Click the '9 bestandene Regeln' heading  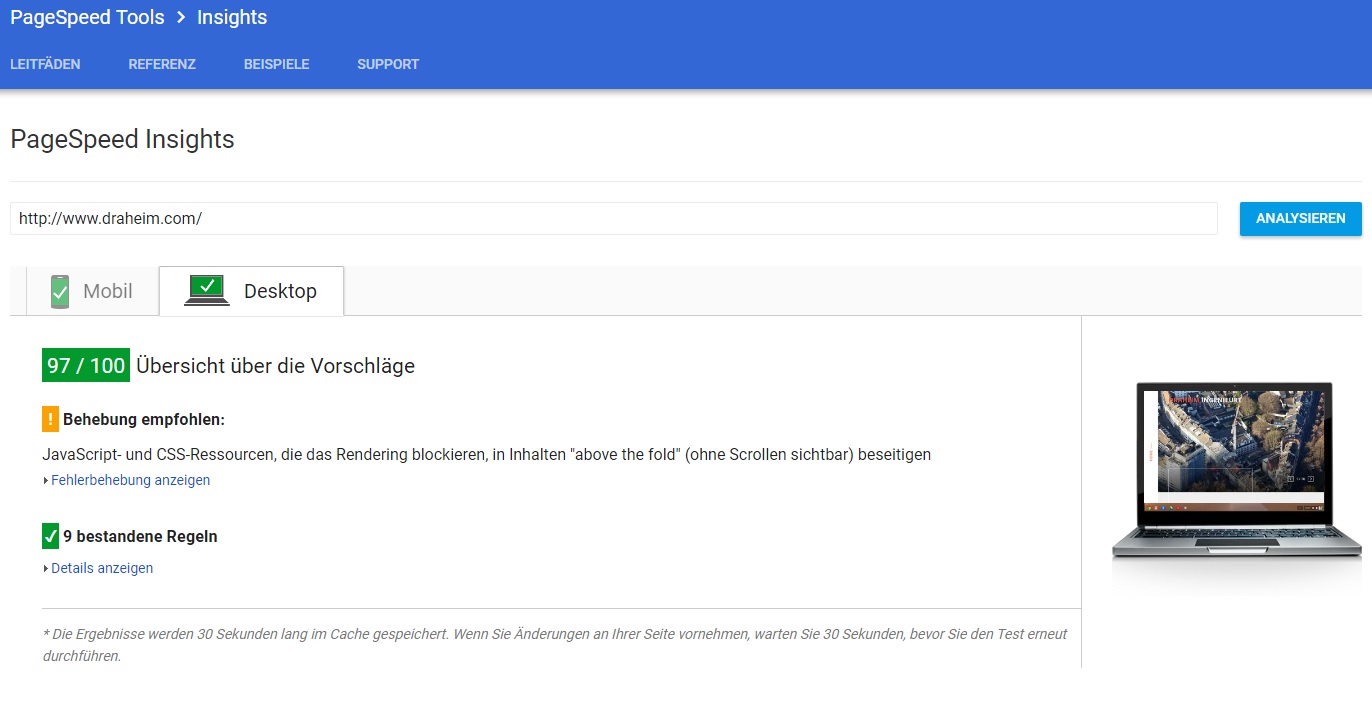coord(140,536)
